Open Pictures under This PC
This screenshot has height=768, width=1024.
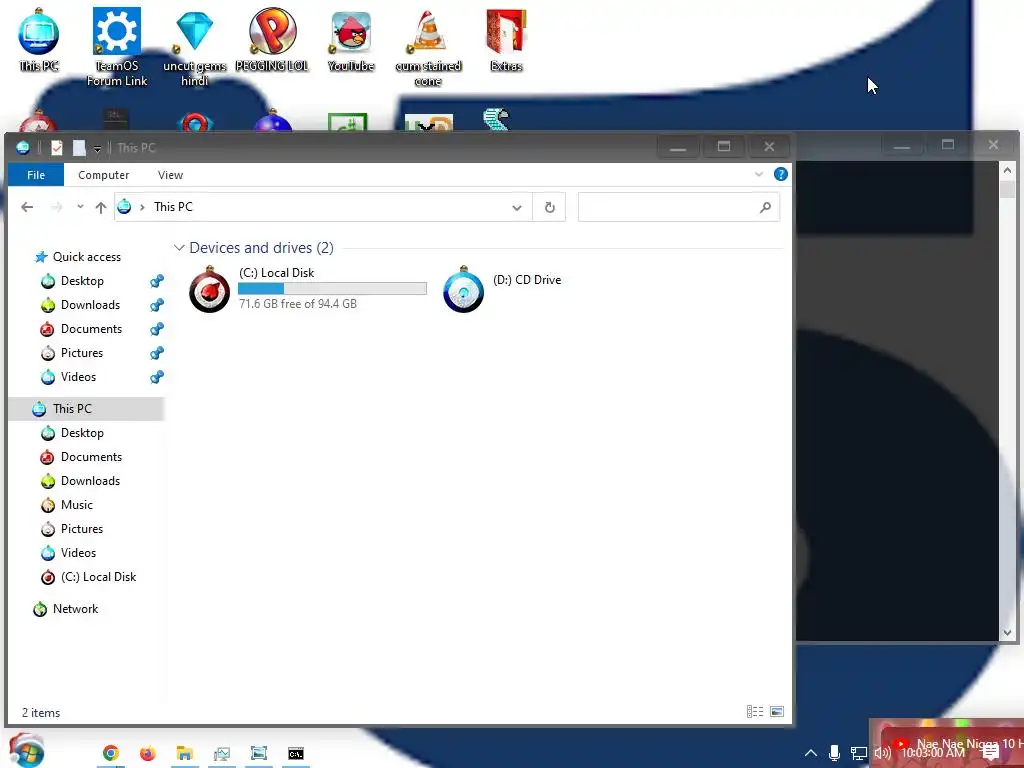[x=82, y=529]
